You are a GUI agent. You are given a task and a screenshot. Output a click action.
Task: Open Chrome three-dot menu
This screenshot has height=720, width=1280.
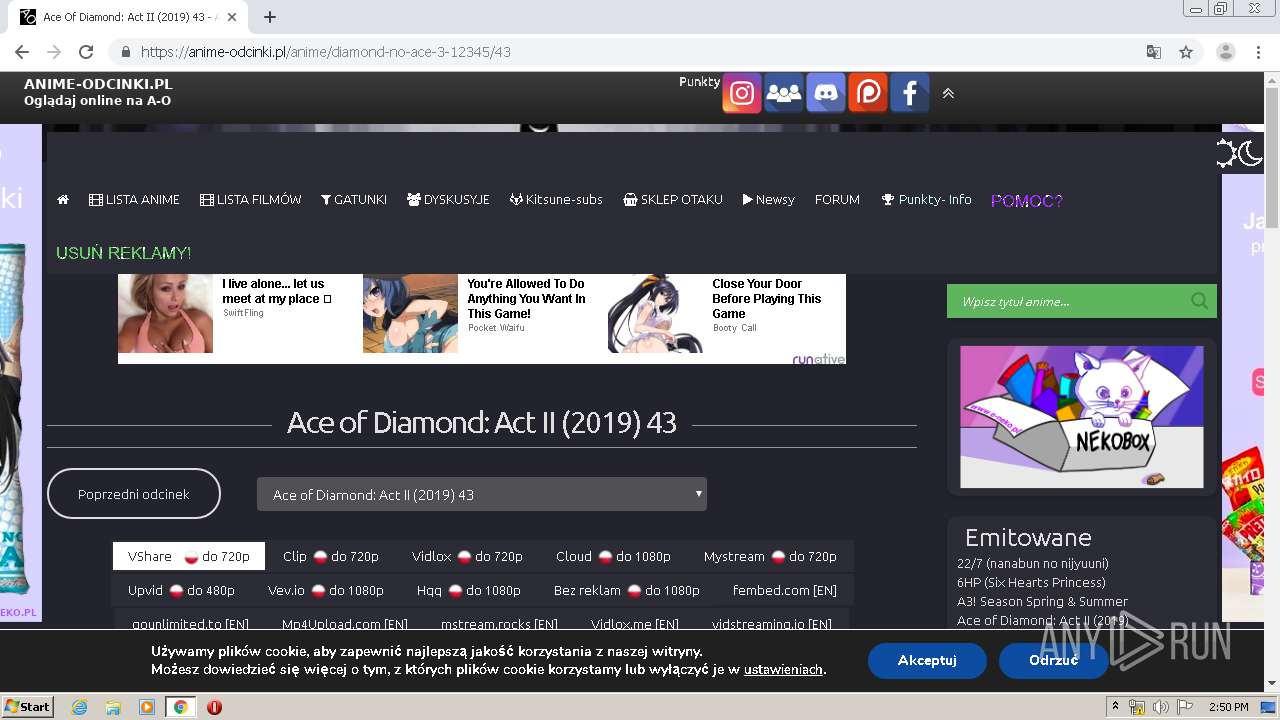point(1258,52)
